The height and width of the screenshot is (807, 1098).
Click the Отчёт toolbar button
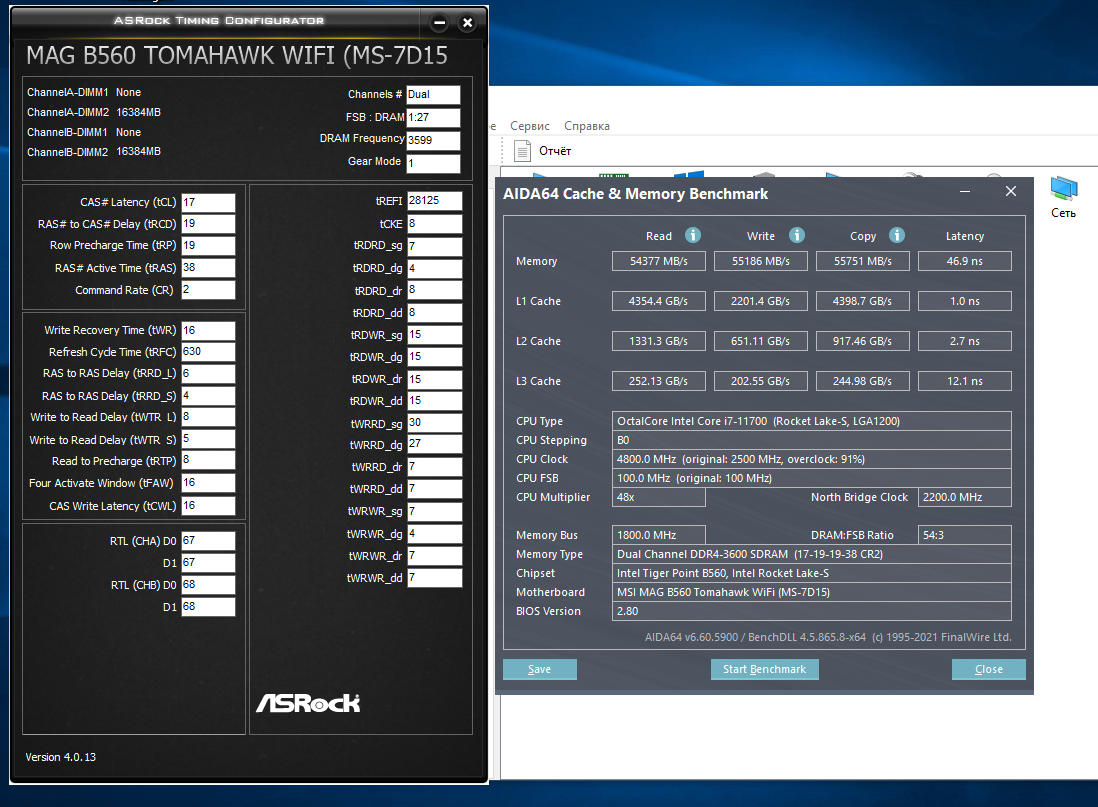pos(543,151)
